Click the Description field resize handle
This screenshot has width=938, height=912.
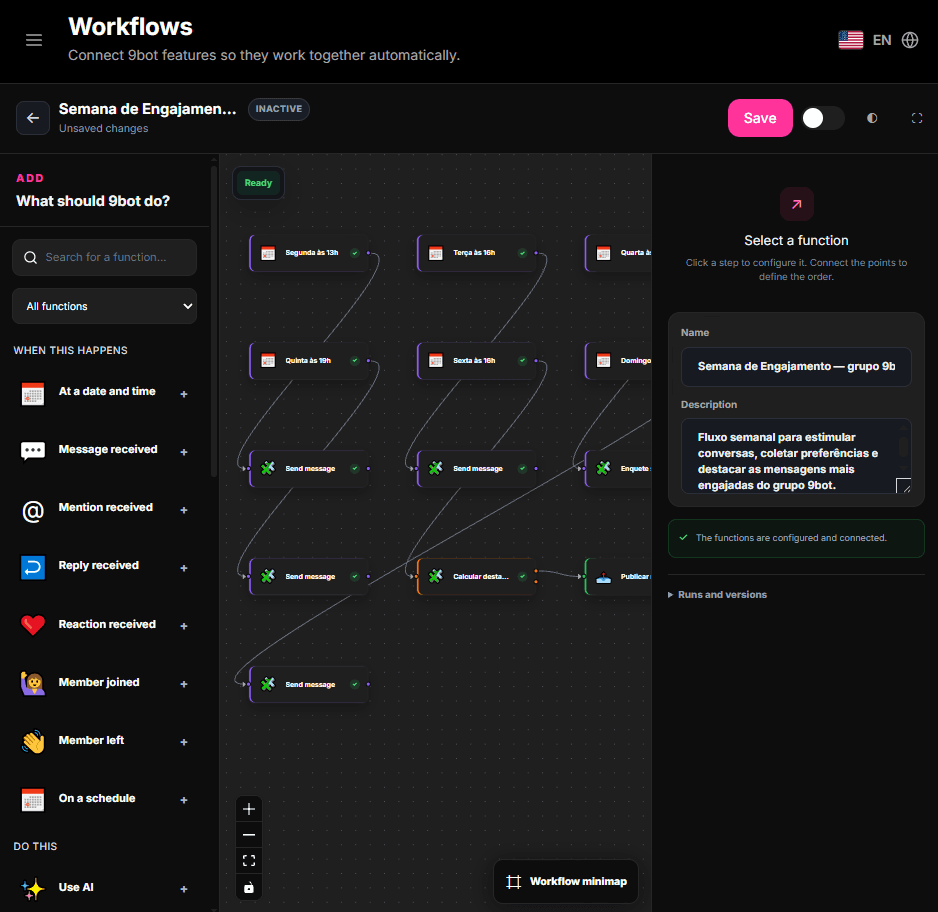pos(903,486)
